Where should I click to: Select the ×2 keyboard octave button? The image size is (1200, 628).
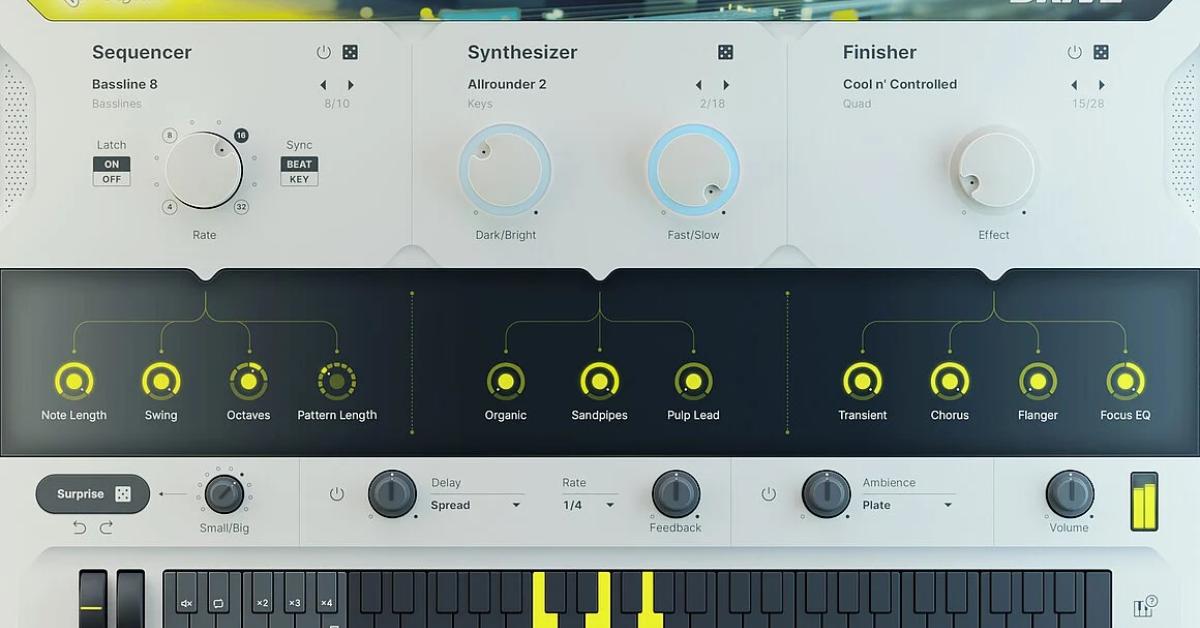[x=262, y=602]
